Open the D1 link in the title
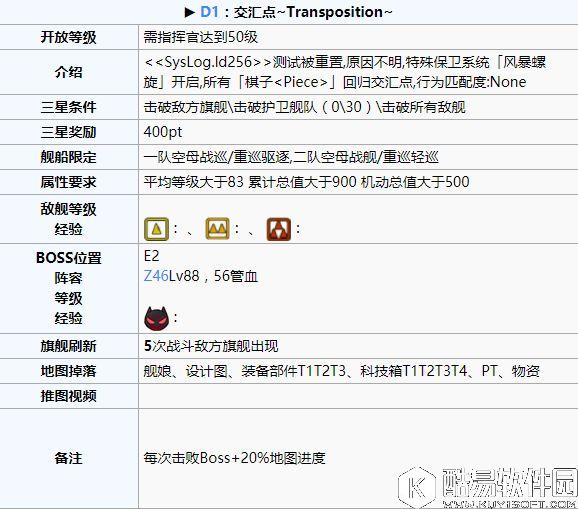Screen dimensions: 578x509 (210, 12)
